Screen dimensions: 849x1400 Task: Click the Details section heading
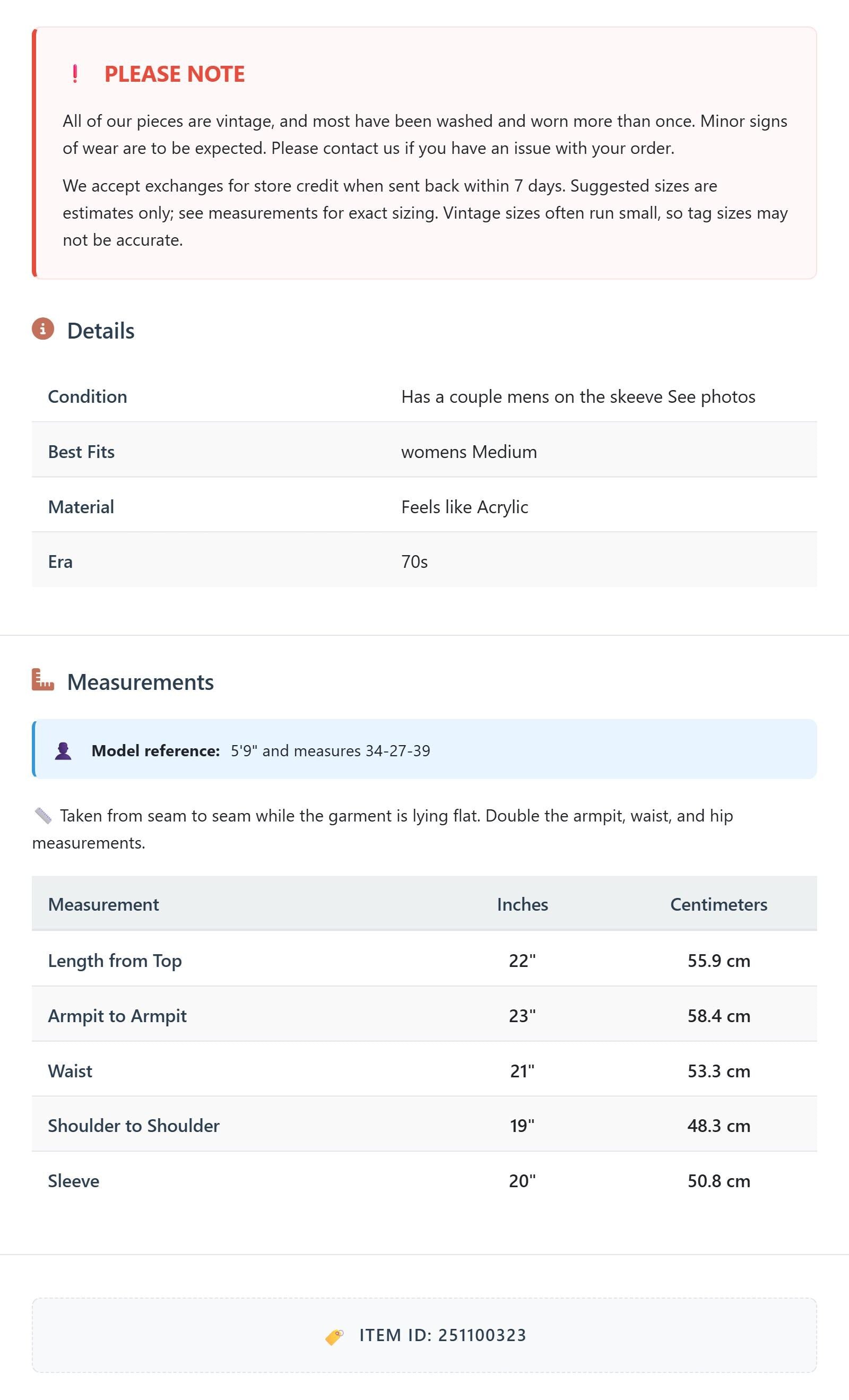tap(101, 331)
